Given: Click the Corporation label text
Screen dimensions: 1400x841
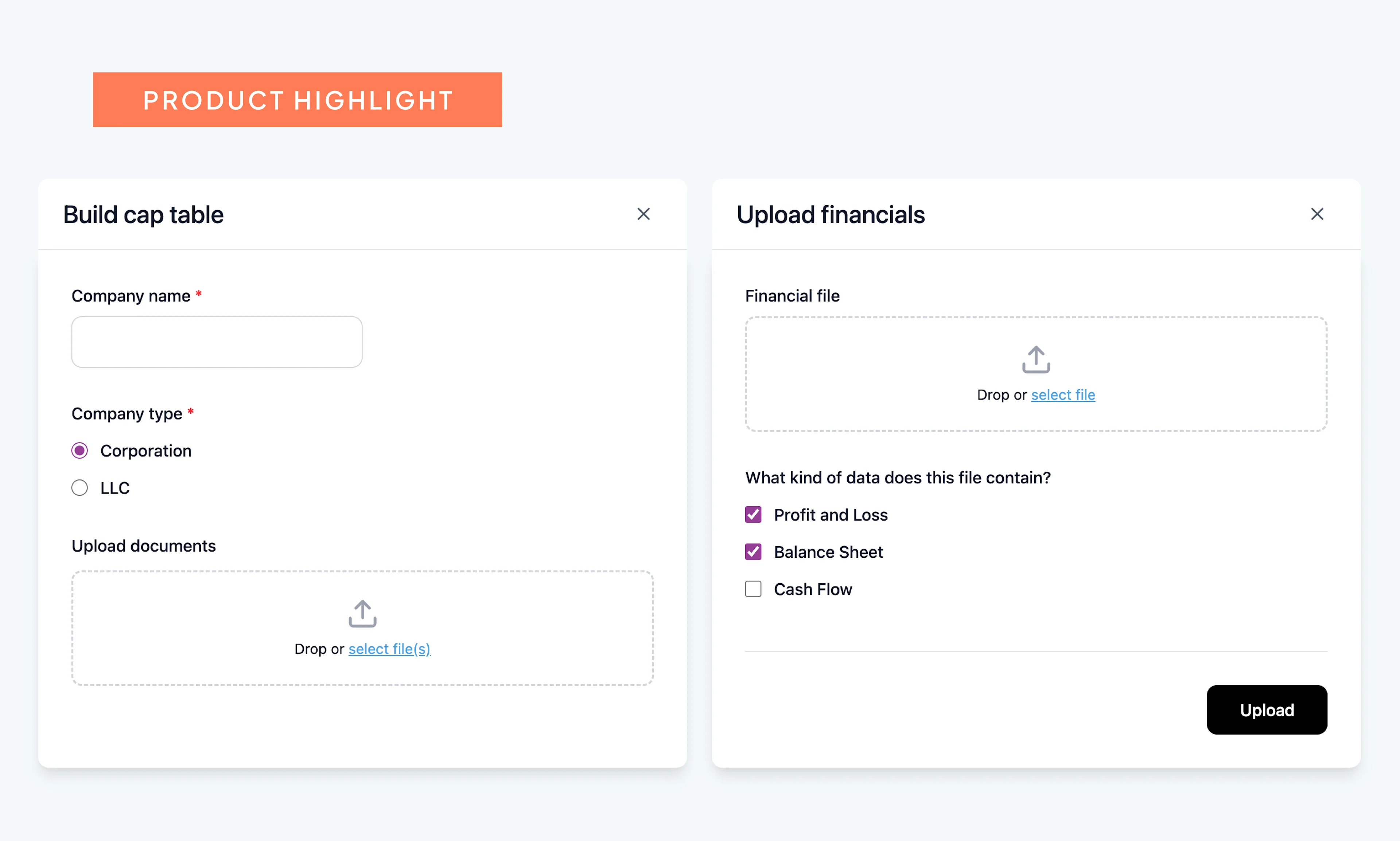Looking at the screenshot, I should [x=146, y=451].
